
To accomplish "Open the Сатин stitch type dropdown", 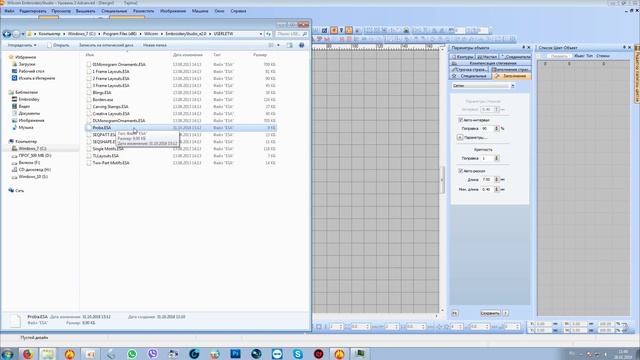I will pos(513,86).
